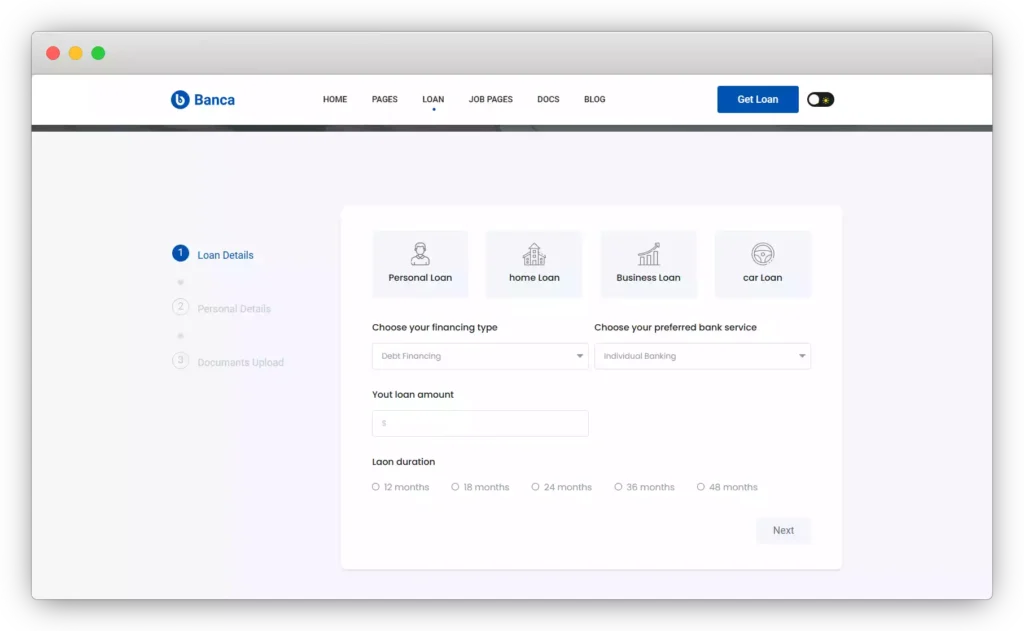1024x631 pixels.
Task: Open the DOCS menu item
Action: (x=548, y=99)
